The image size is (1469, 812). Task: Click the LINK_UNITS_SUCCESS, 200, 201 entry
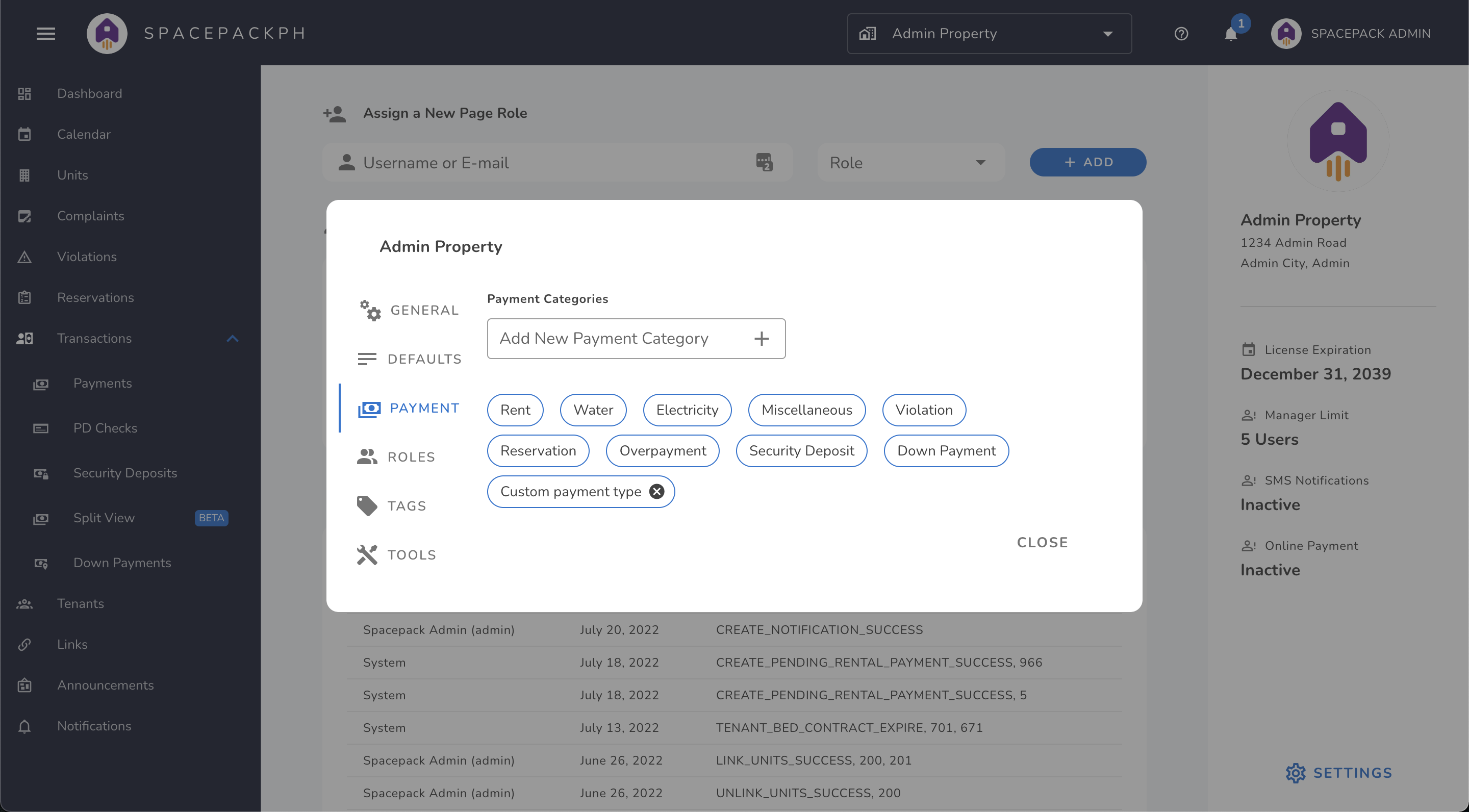pos(814,760)
